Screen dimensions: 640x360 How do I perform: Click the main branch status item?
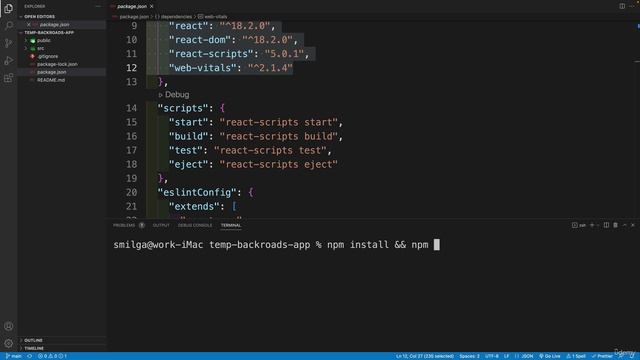point(14,356)
